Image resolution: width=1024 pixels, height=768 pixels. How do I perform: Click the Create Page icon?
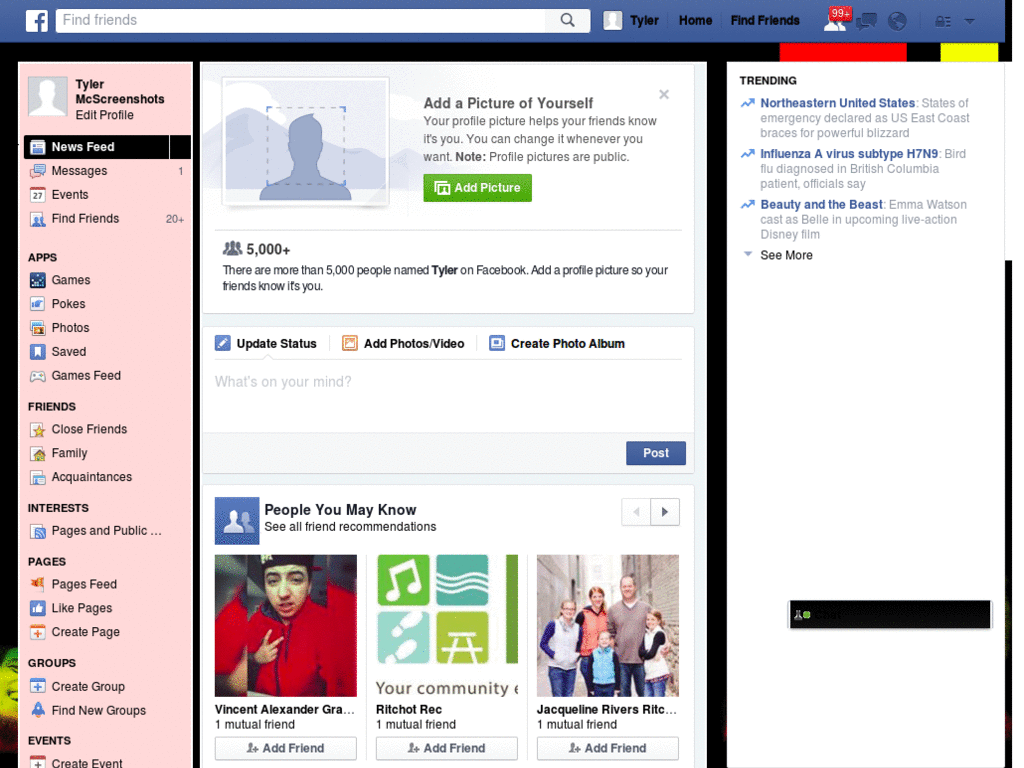(x=38, y=632)
